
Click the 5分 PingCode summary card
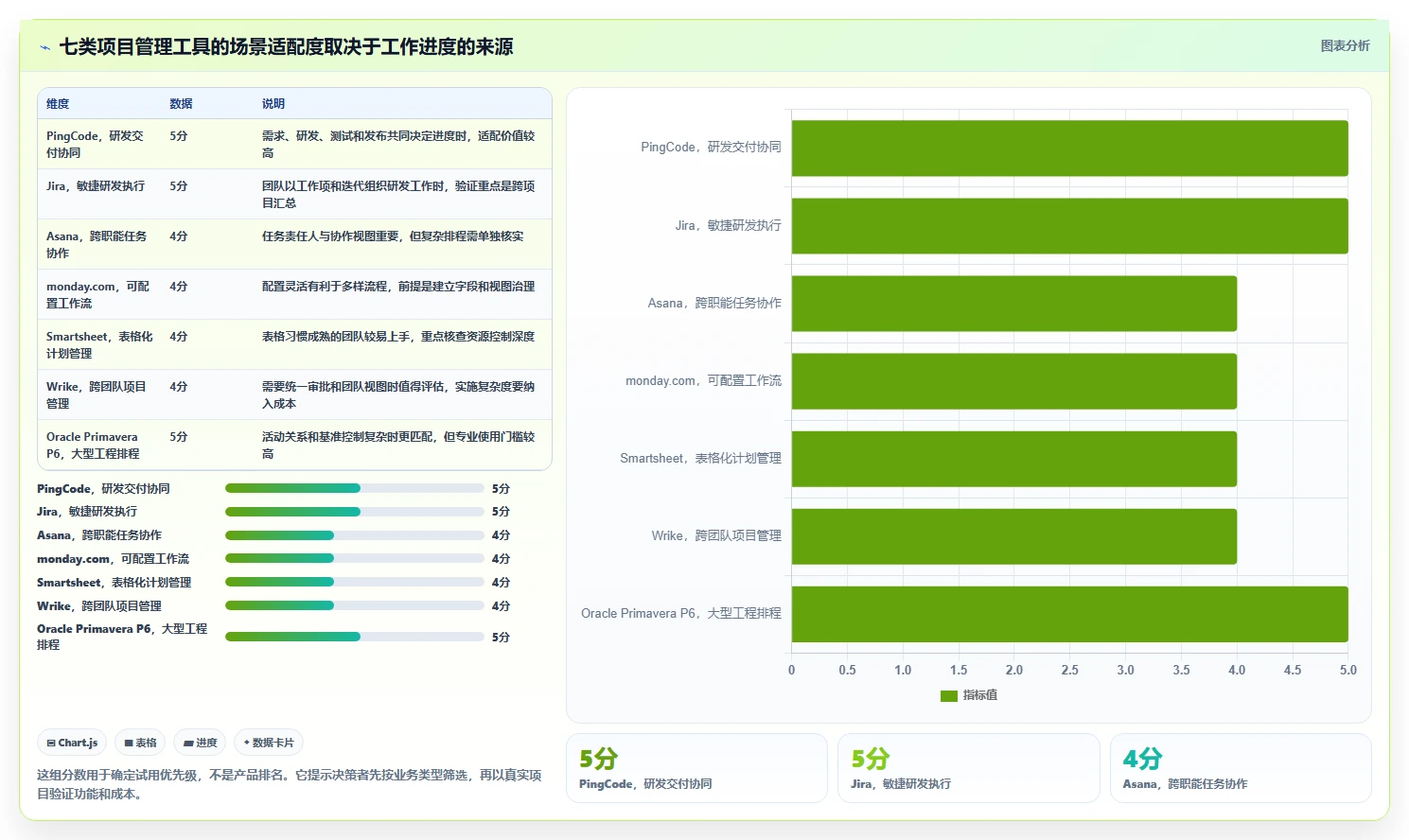[696, 768]
